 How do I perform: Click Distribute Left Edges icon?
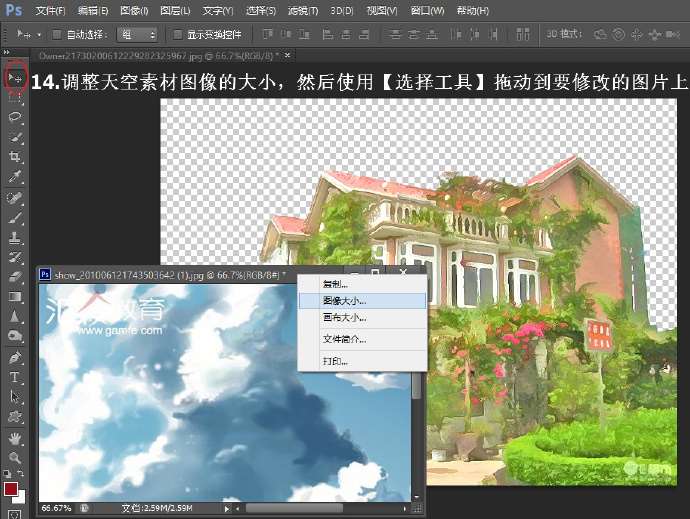click(x=456, y=34)
